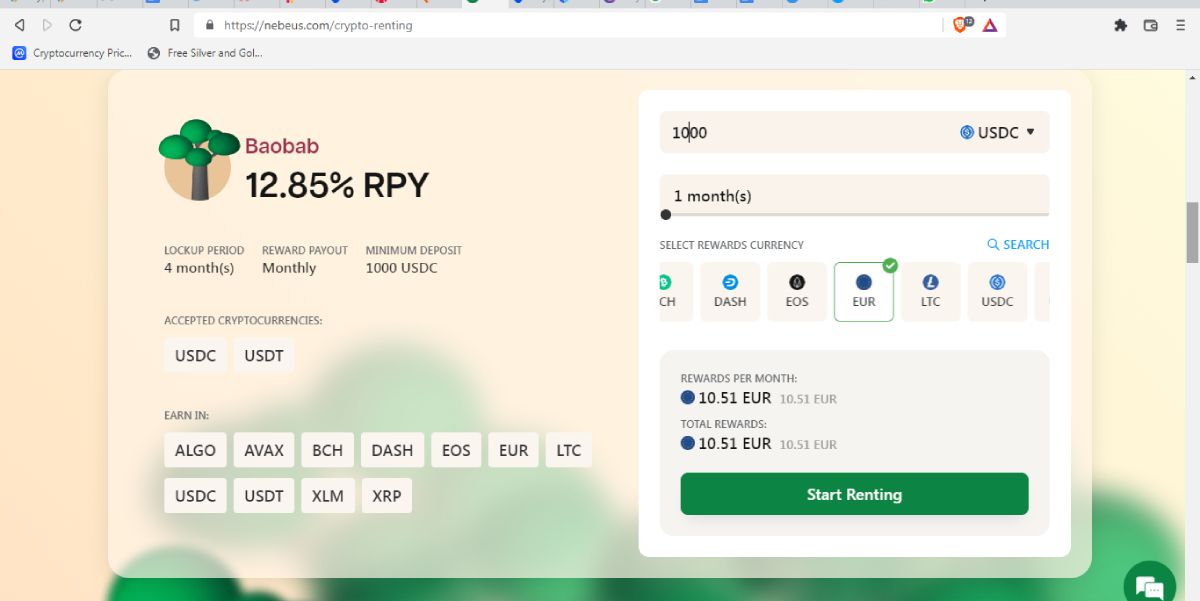Click USDC chip under Accepted Cryptocurrencies
This screenshot has width=1200, height=601.
pos(195,355)
